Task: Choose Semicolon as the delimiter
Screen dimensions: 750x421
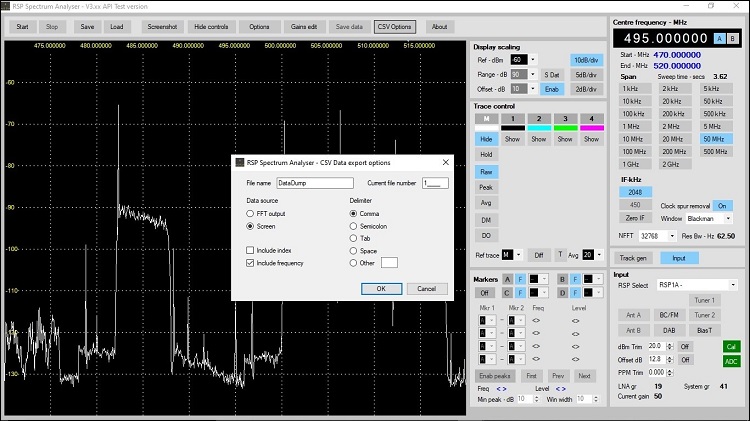Action: [352, 226]
